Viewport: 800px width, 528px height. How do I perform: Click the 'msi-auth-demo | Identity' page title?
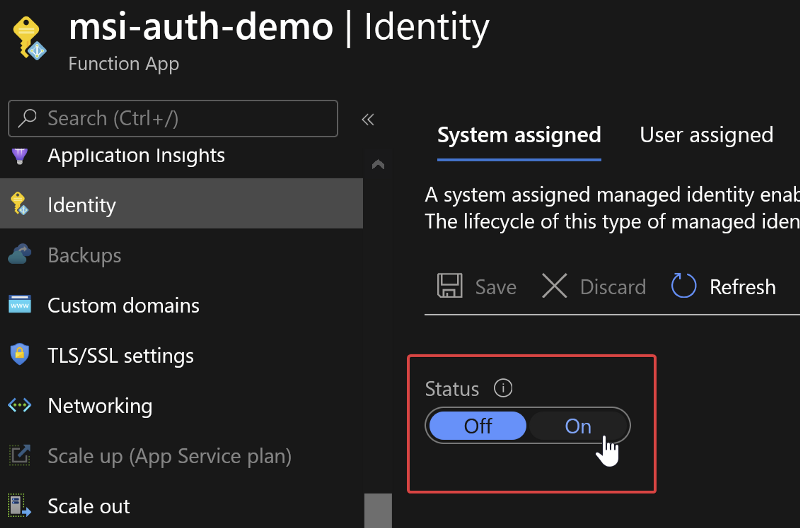coord(279,28)
